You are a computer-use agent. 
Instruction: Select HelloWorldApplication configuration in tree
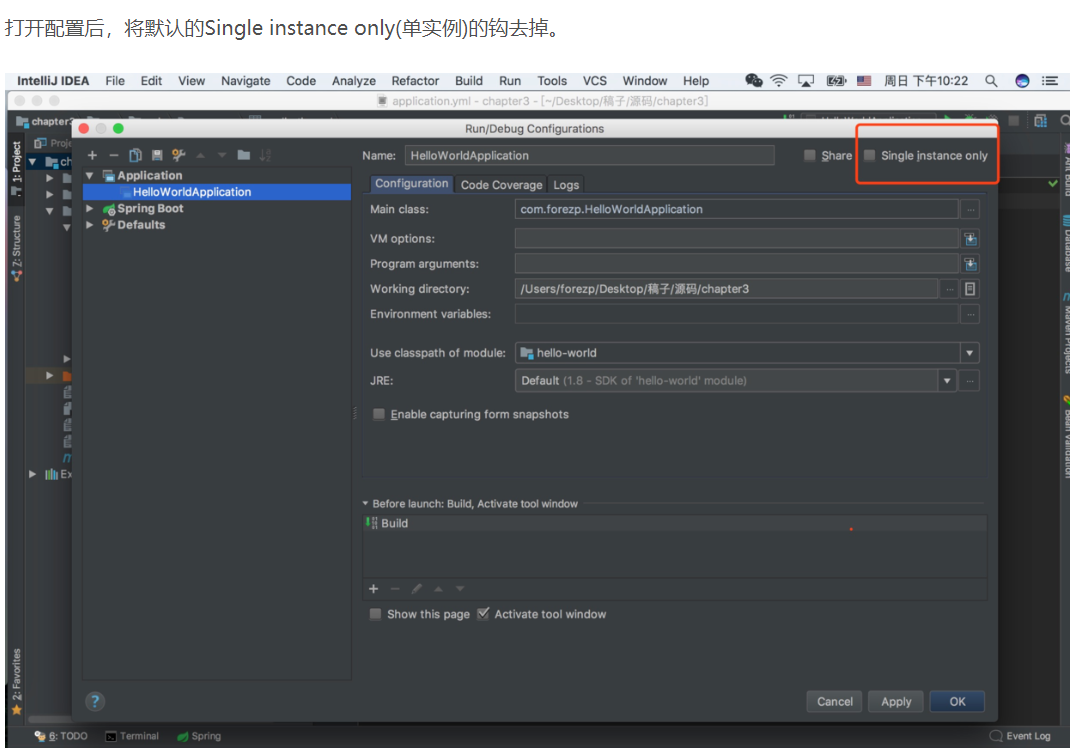coord(217,192)
